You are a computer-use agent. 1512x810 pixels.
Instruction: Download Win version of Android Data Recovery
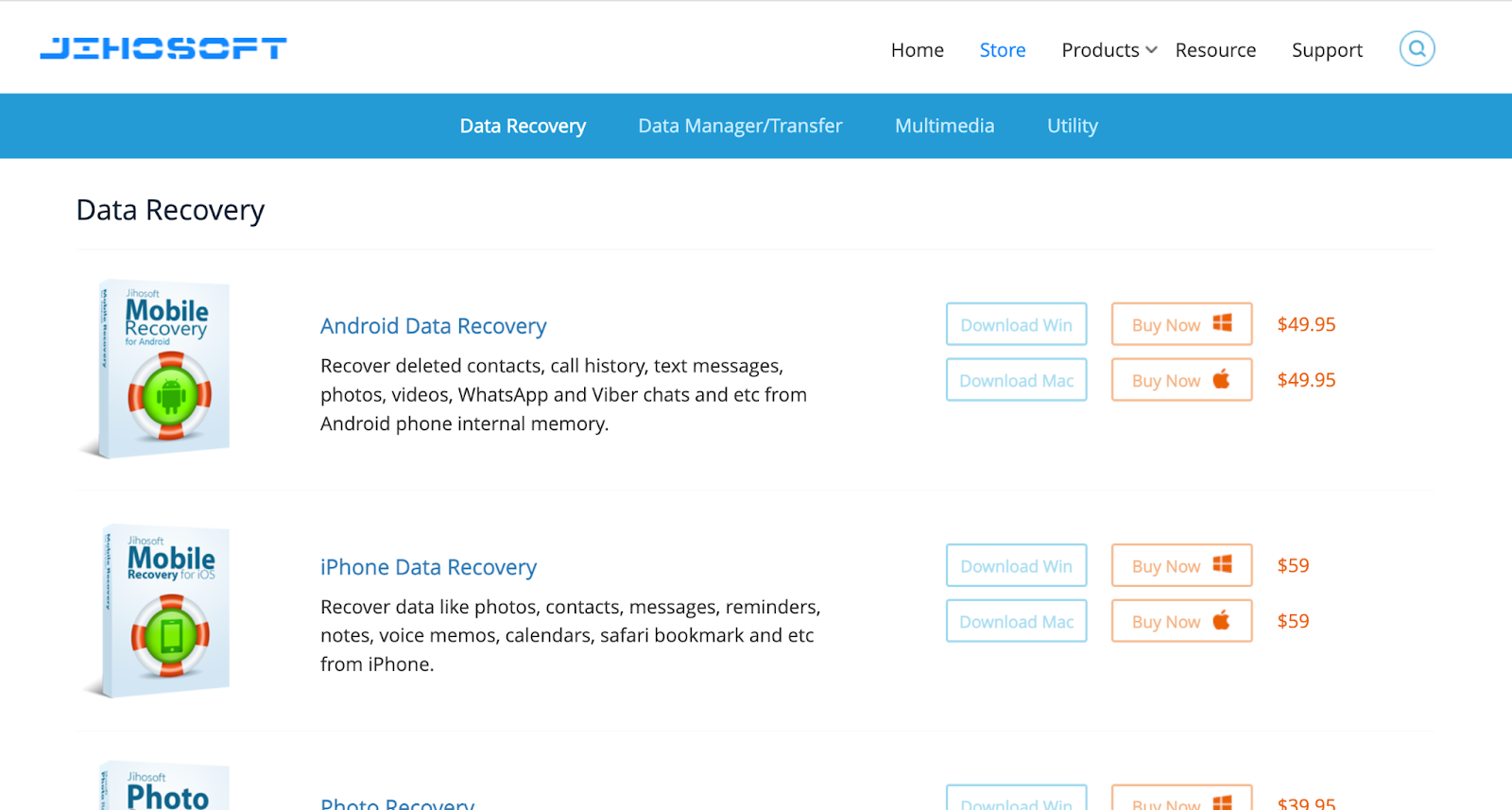[x=1017, y=324]
